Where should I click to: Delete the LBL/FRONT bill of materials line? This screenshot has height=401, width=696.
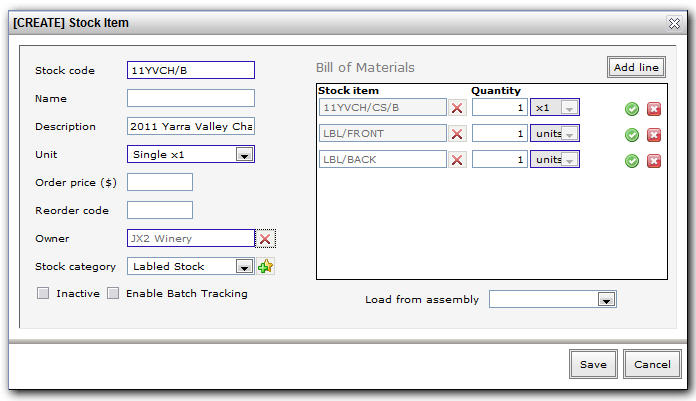tap(654, 135)
